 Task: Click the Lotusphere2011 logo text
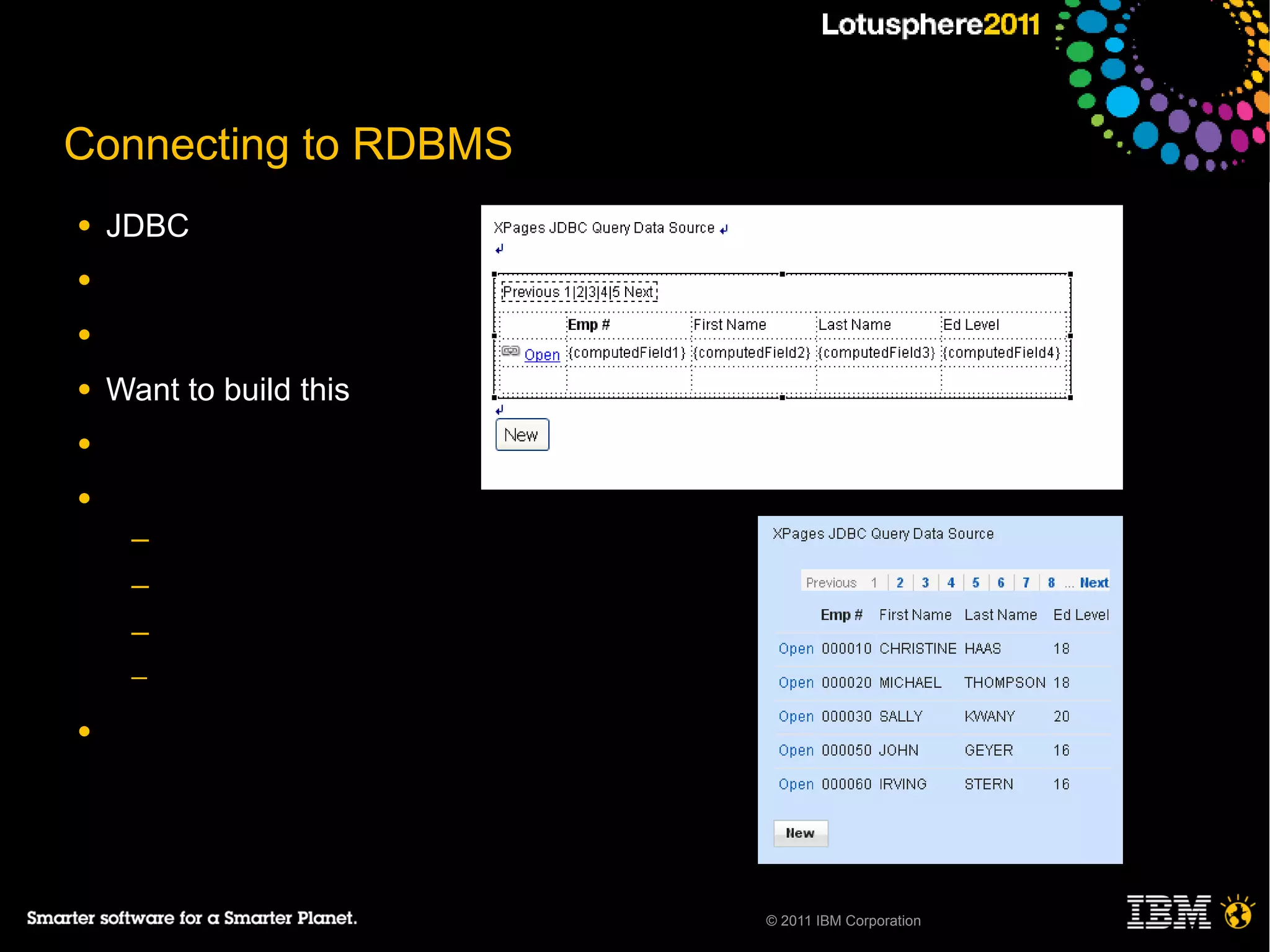pos(930,25)
